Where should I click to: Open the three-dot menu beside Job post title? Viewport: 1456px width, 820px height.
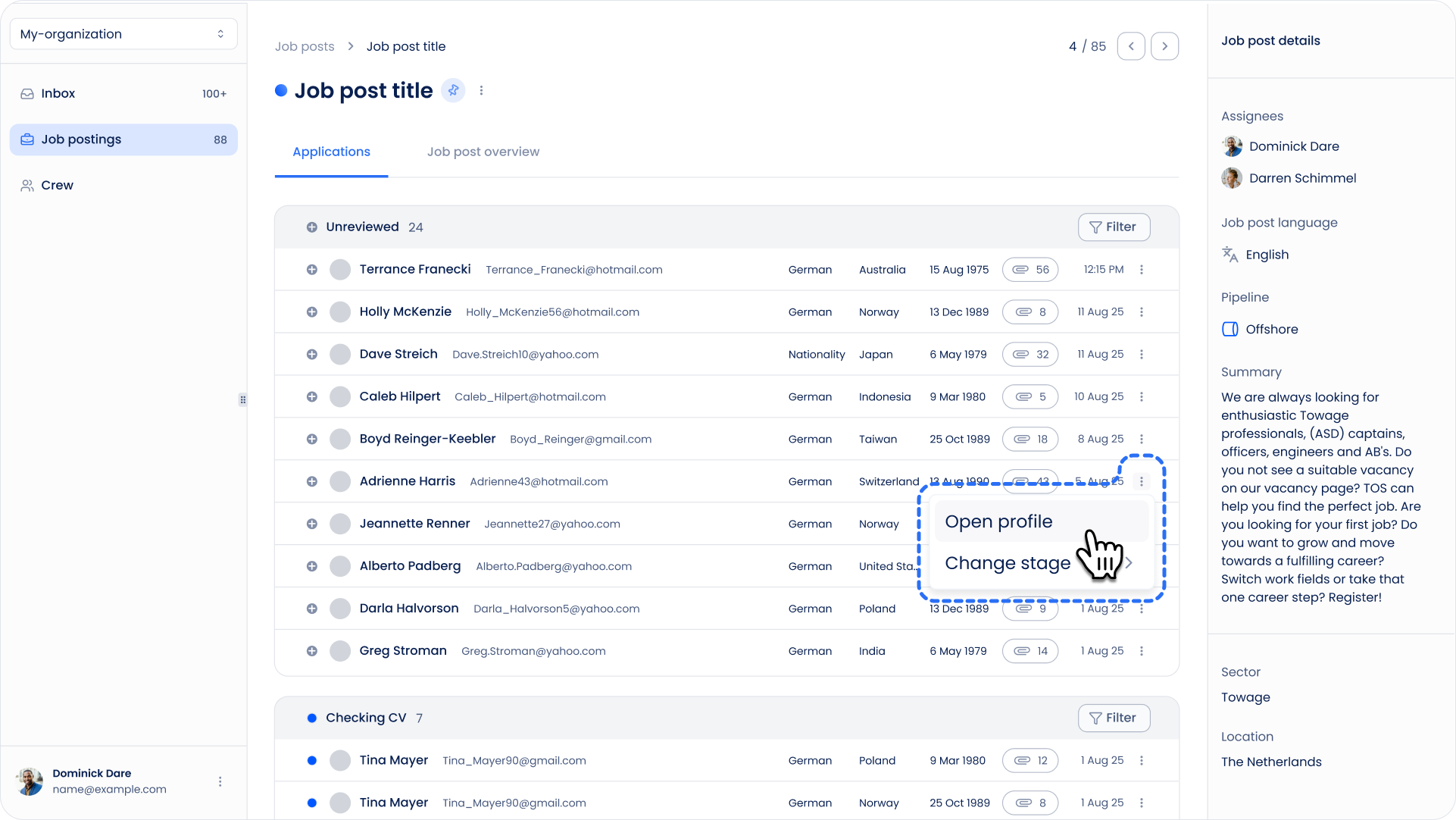point(481,90)
